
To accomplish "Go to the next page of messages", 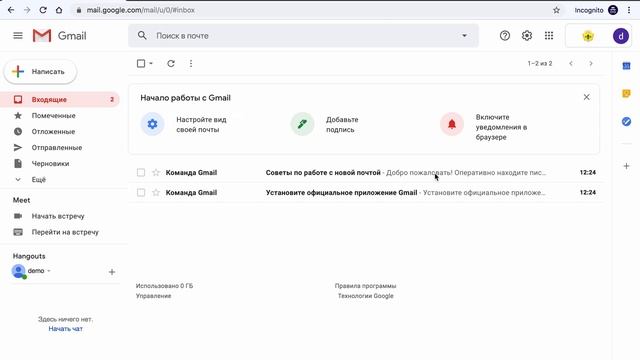I will pos(591,63).
